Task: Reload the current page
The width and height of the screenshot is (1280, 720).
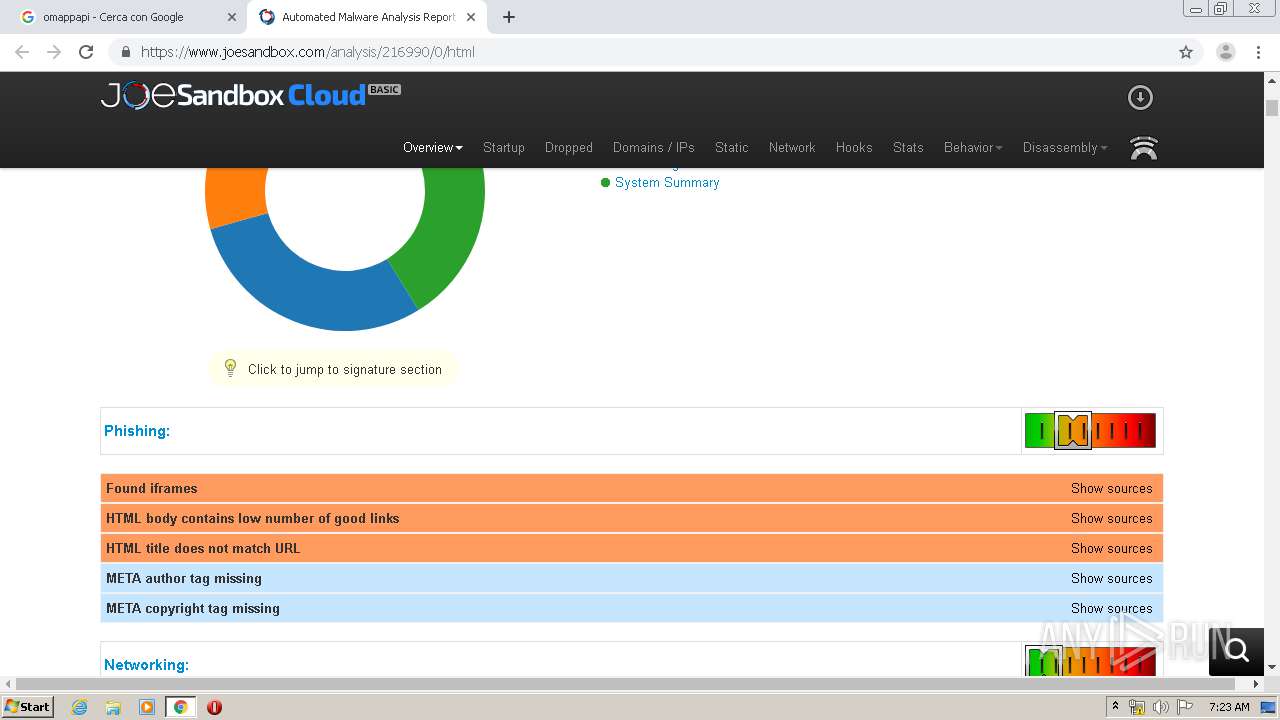Action: (86, 52)
